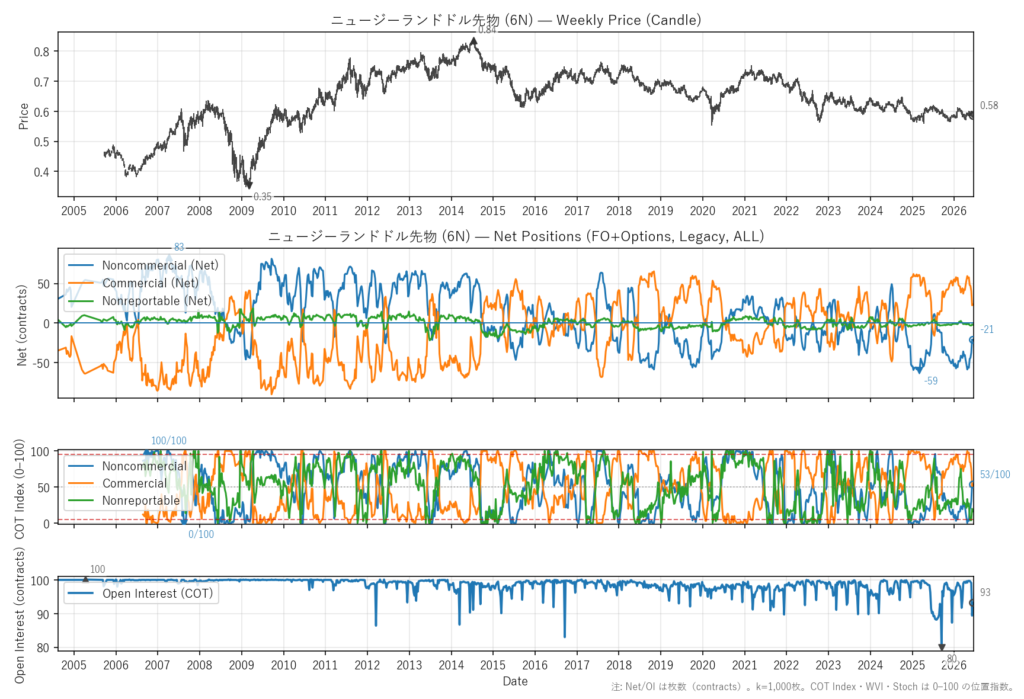Image resolution: width=1024 pixels, height=699 pixels.
Task: Click the open interest minimum 80 arrow marker
Action: click(942, 647)
